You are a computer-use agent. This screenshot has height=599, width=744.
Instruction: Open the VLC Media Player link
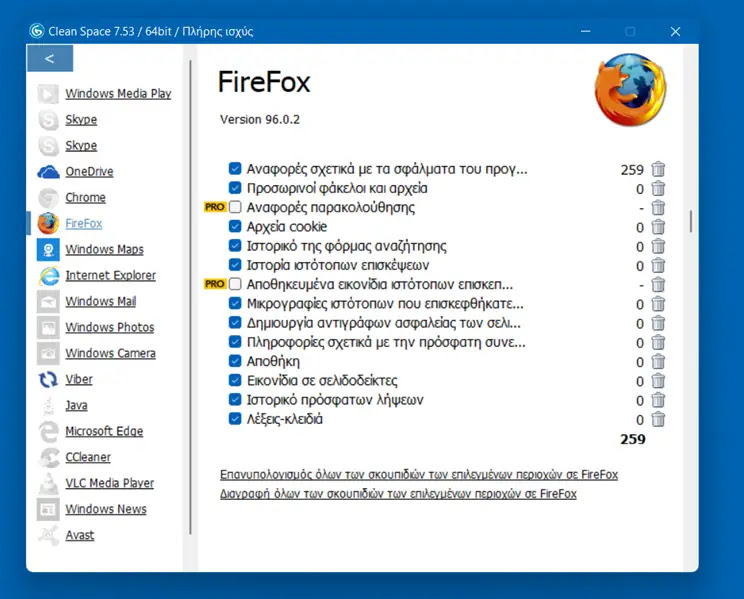click(x=110, y=483)
